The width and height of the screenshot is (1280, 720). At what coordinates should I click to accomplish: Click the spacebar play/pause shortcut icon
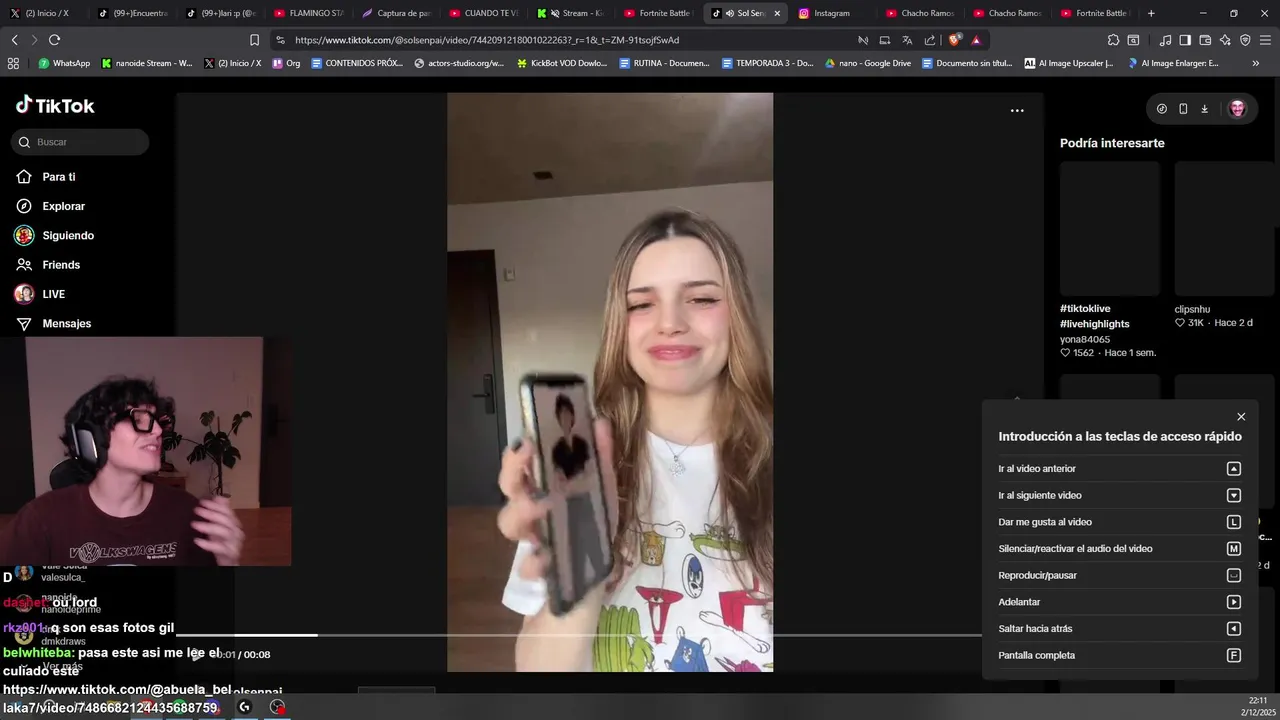1233,575
